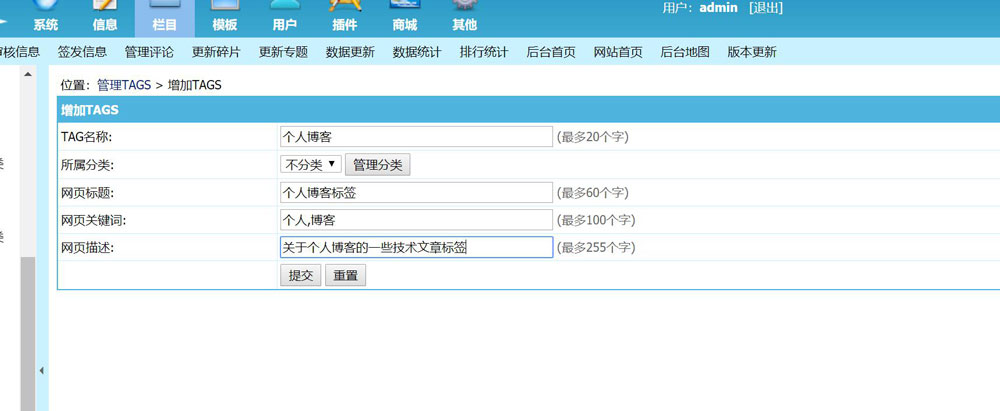Go to 管理评论 menu item
Screen dimensions: 1000x411
point(149,52)
